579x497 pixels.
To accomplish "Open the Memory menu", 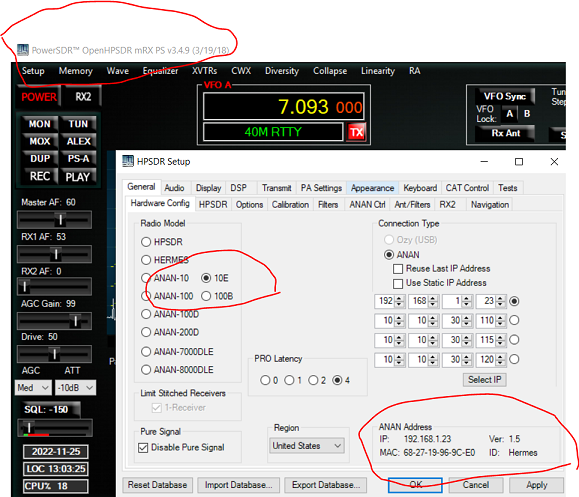I will tap(75, 71).
